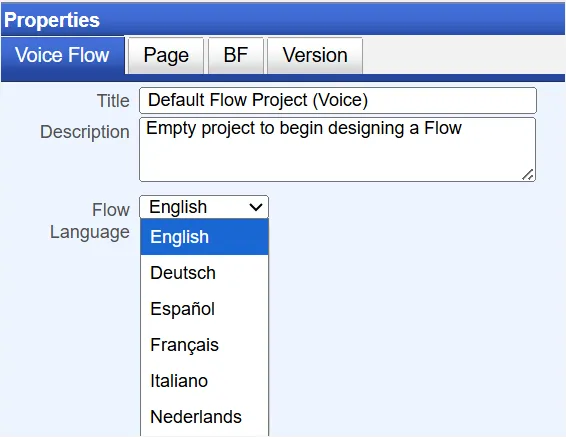Image resolution: width=566 pixels, height=437 pixels.
Task: Open the Page tab
Action: point(166,56)
